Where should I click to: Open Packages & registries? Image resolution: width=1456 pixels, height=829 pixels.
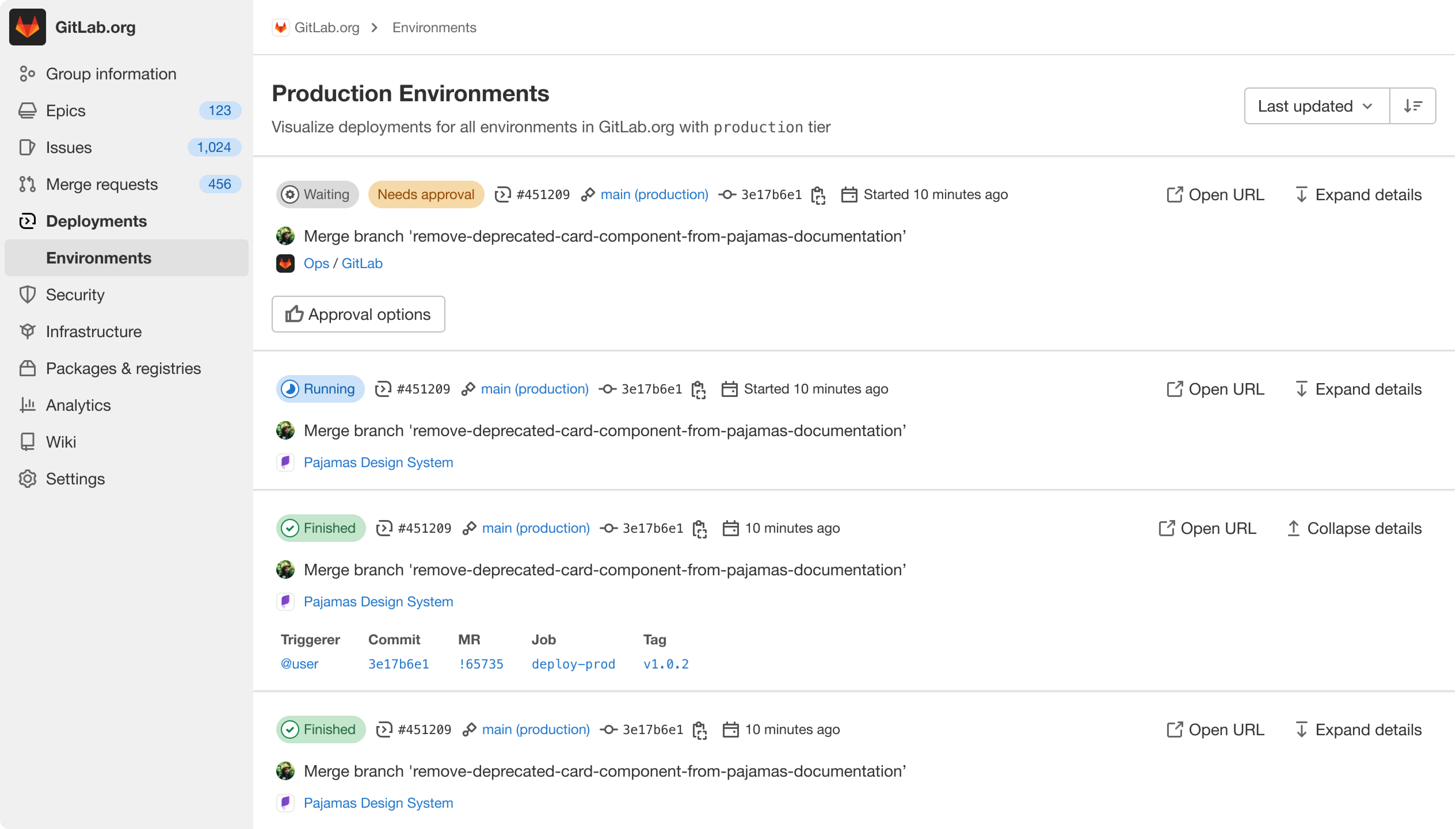pyautogui.click(x=123, y=368)
